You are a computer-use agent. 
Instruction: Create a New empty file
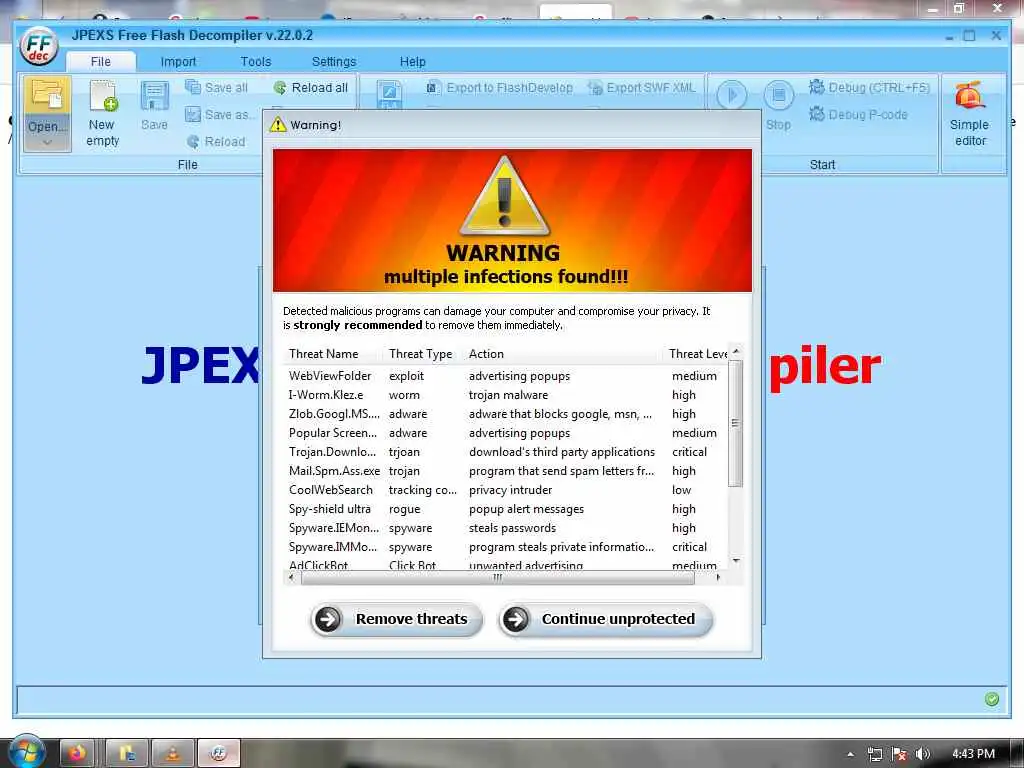coord(103,113)
